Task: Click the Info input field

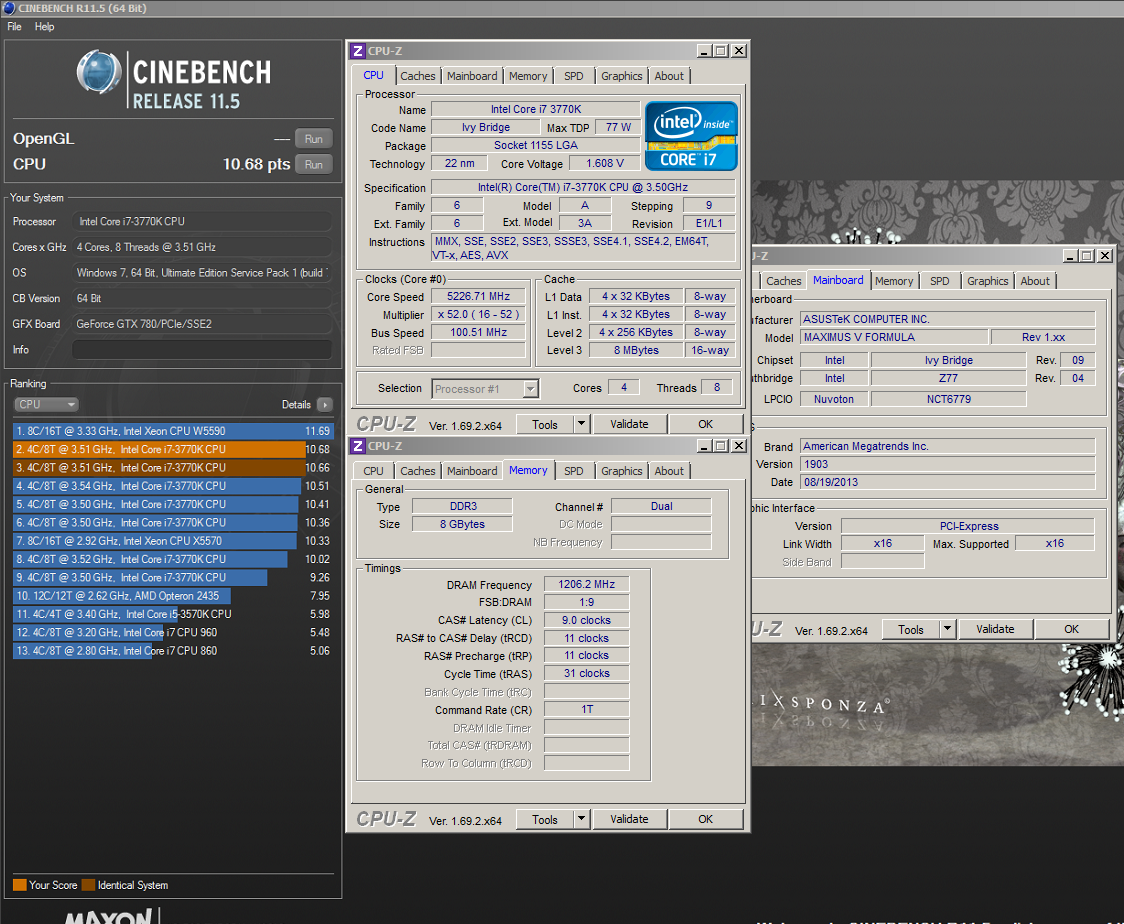Action: coord(202,350)
